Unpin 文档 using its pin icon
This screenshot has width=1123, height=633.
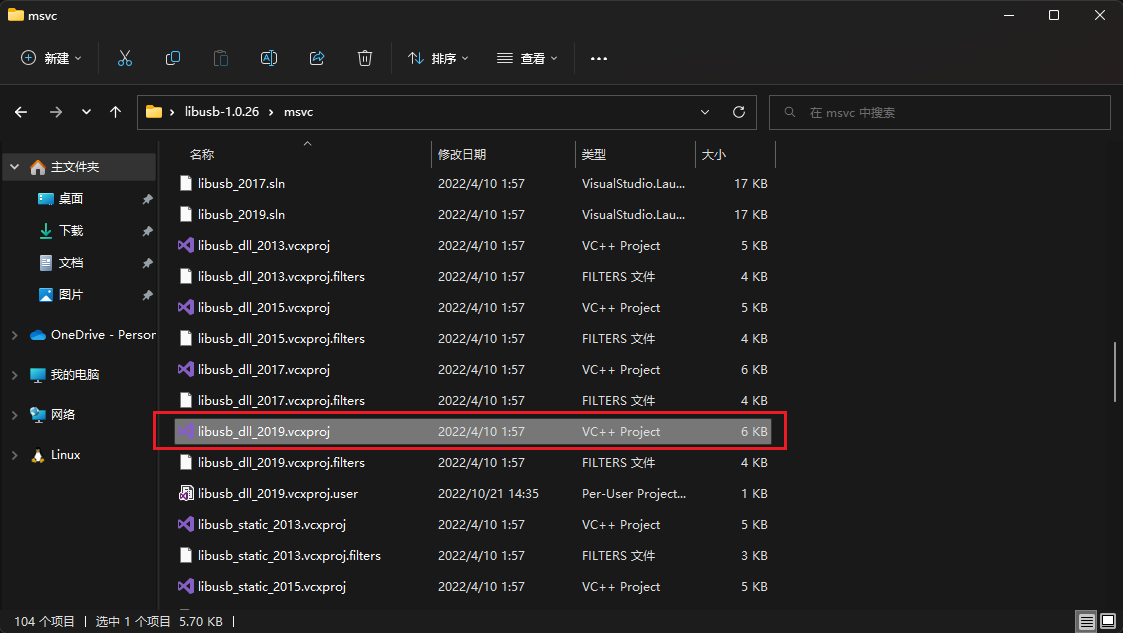147,263
